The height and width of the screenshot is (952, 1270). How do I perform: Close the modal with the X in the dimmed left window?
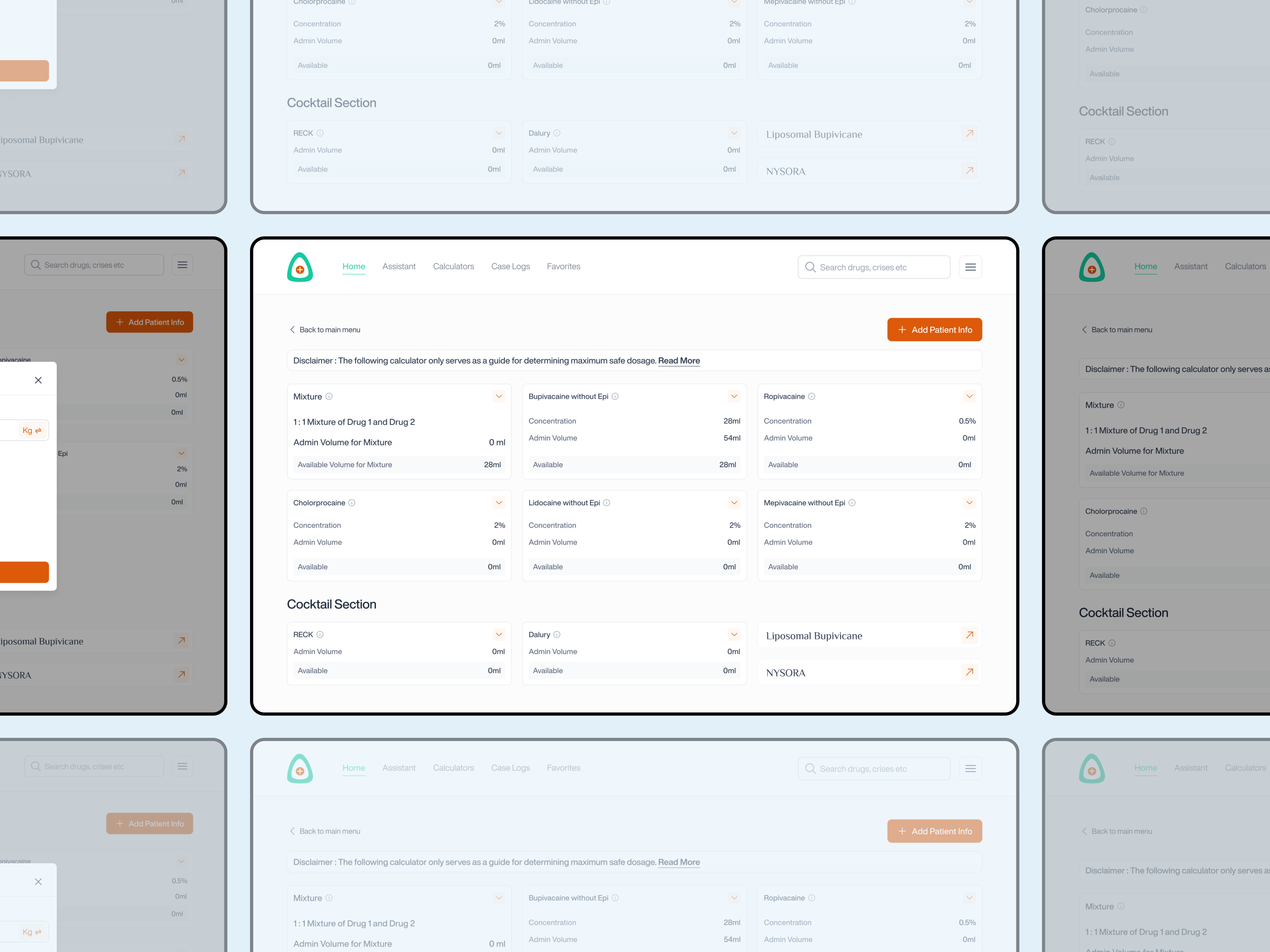coord(38,380)
